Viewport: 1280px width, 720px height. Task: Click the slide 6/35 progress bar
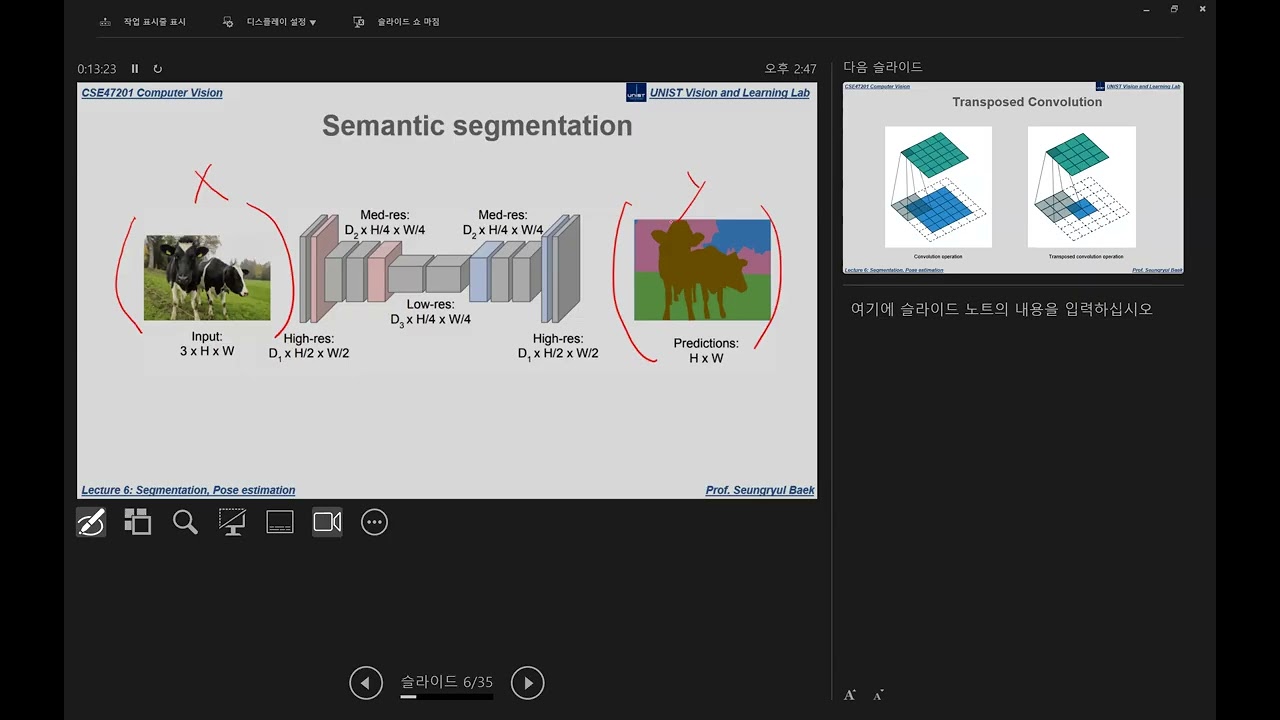click(446, 697)
